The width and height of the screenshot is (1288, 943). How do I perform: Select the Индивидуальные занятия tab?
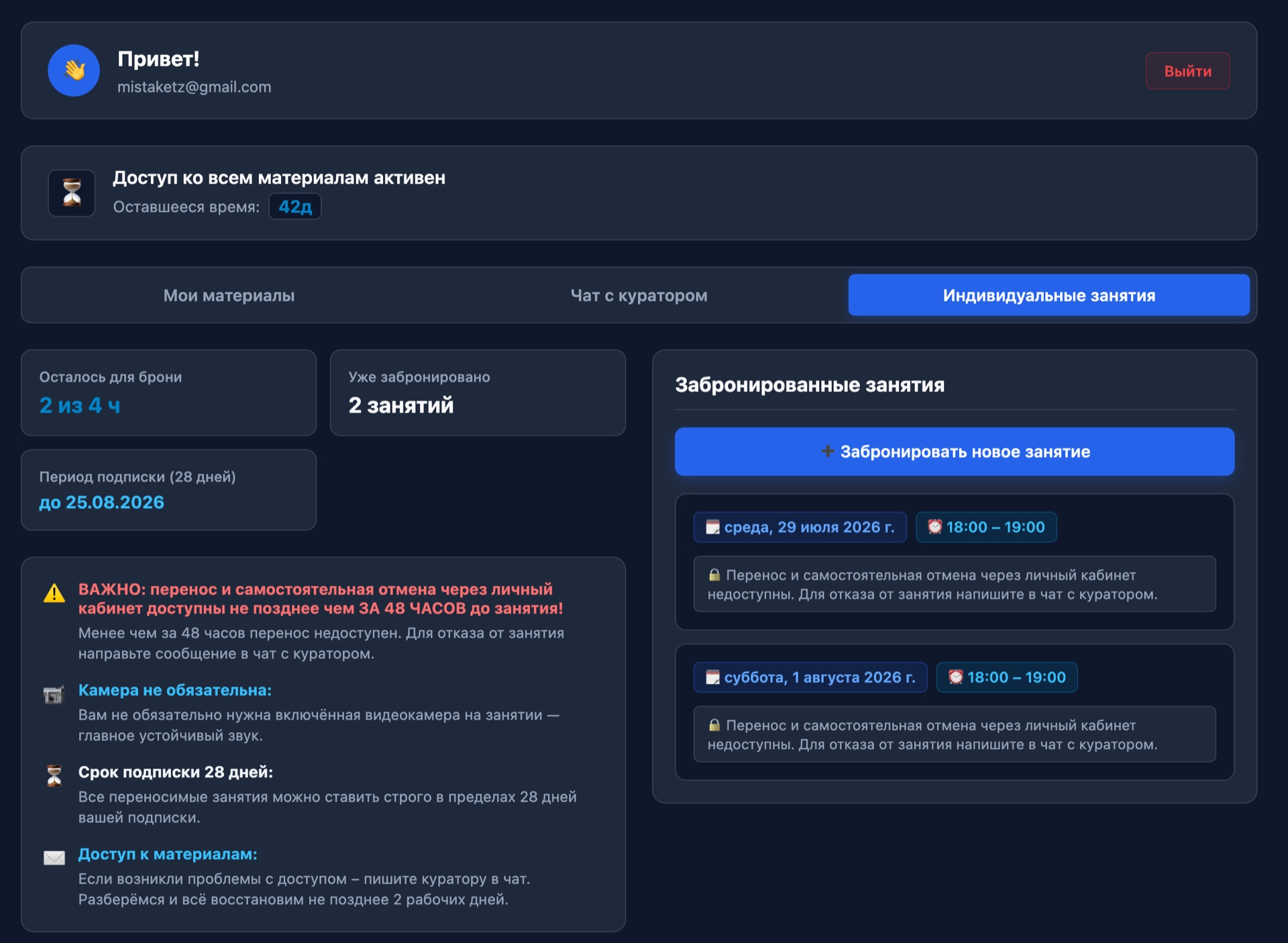pyautogui.click(x=1049, y=295)
